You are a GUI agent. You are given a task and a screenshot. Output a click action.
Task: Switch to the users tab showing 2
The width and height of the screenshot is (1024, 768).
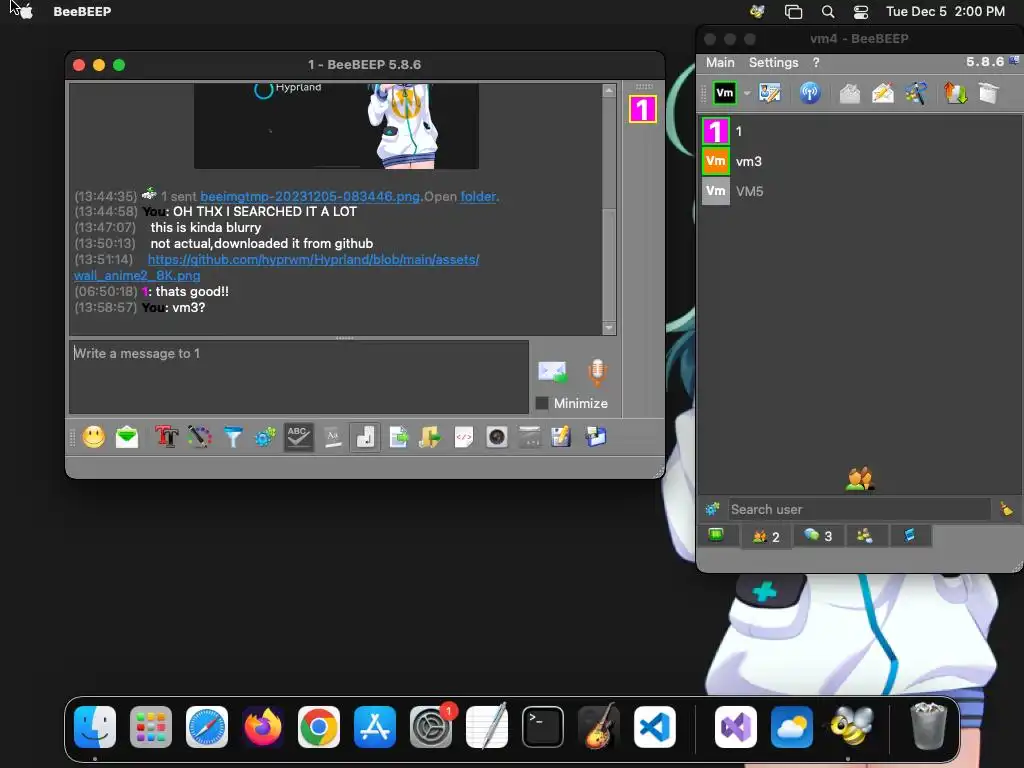pos(766,536)
